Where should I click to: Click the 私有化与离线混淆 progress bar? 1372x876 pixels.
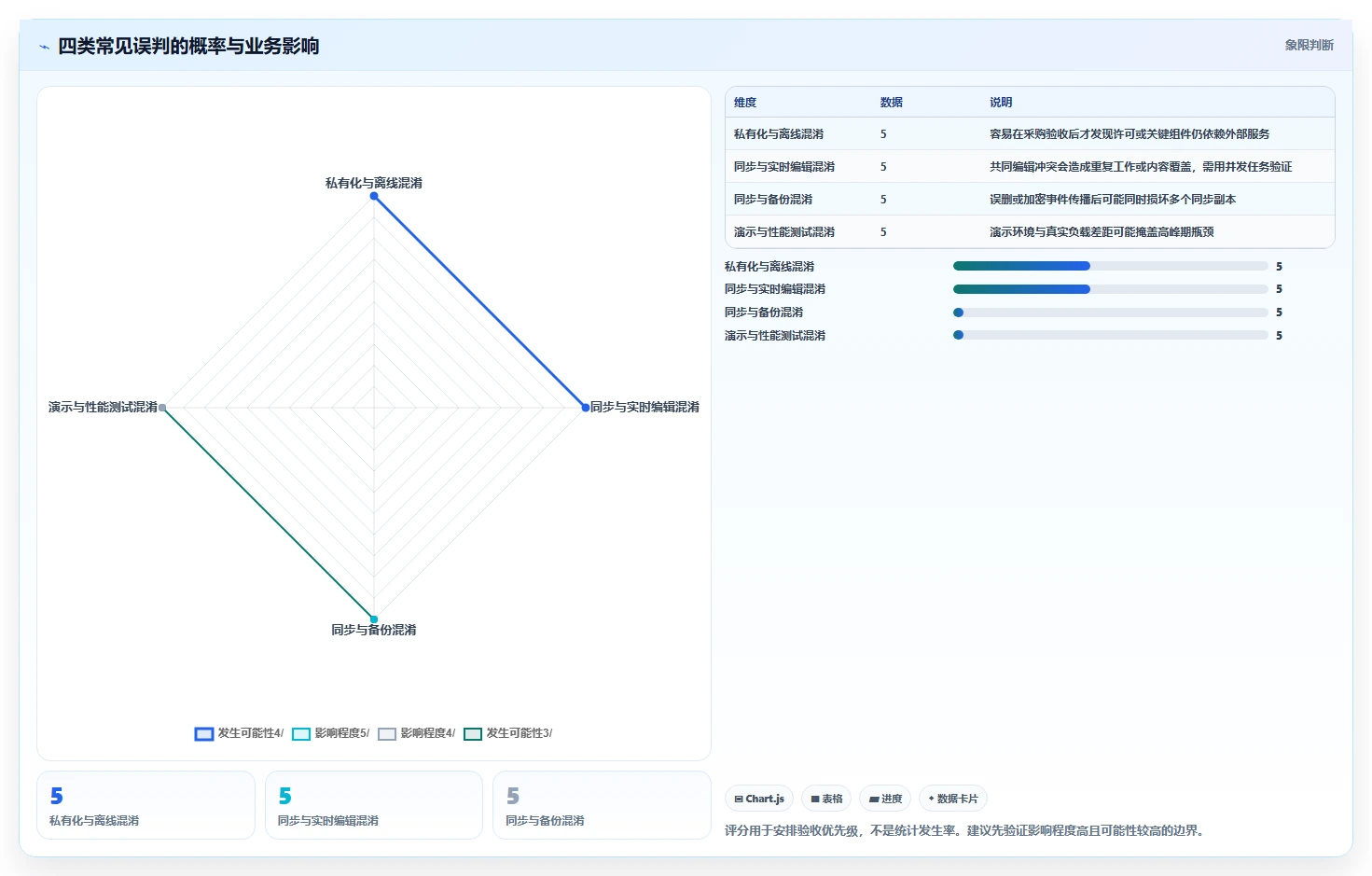click(x=1111, y=267)
